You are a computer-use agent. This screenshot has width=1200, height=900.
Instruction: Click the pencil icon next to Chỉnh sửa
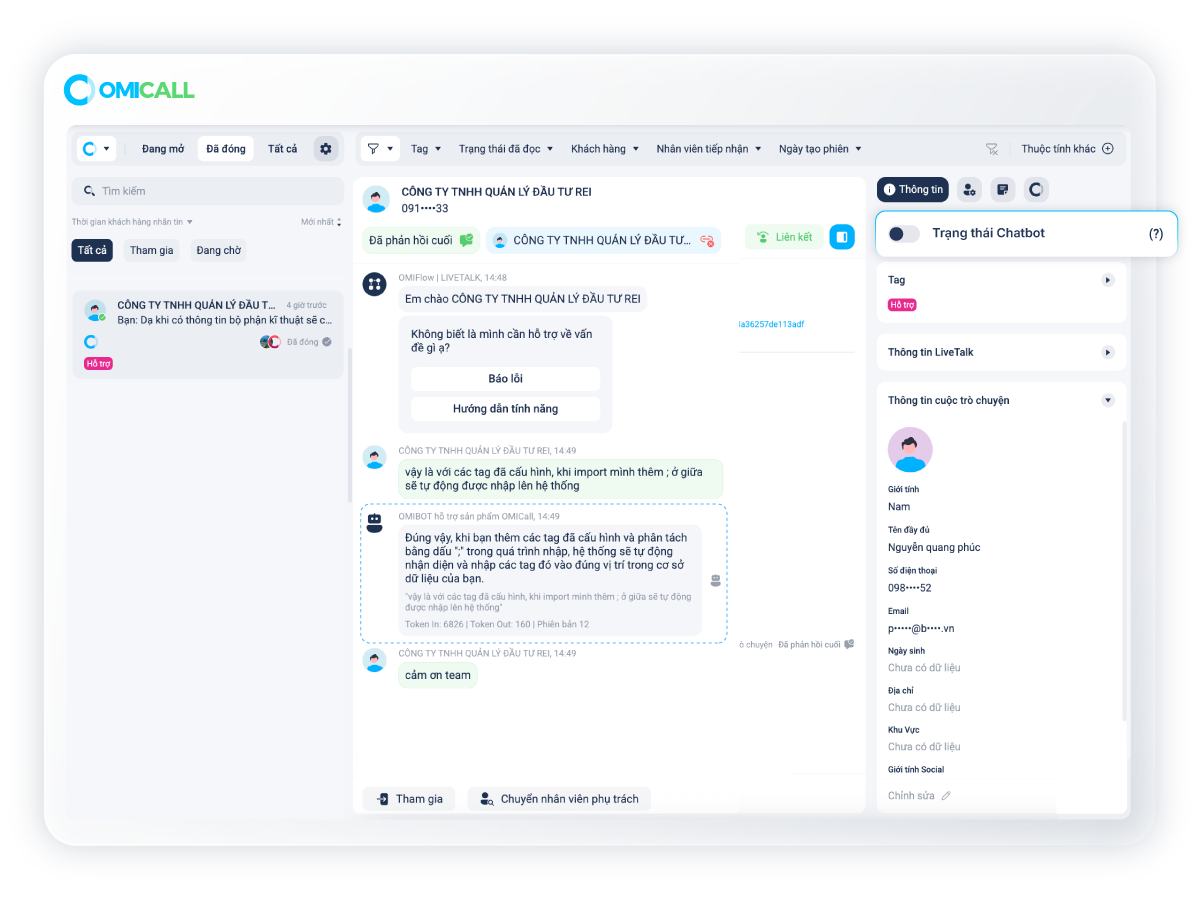pyautogui.click(x=946, y=796)
